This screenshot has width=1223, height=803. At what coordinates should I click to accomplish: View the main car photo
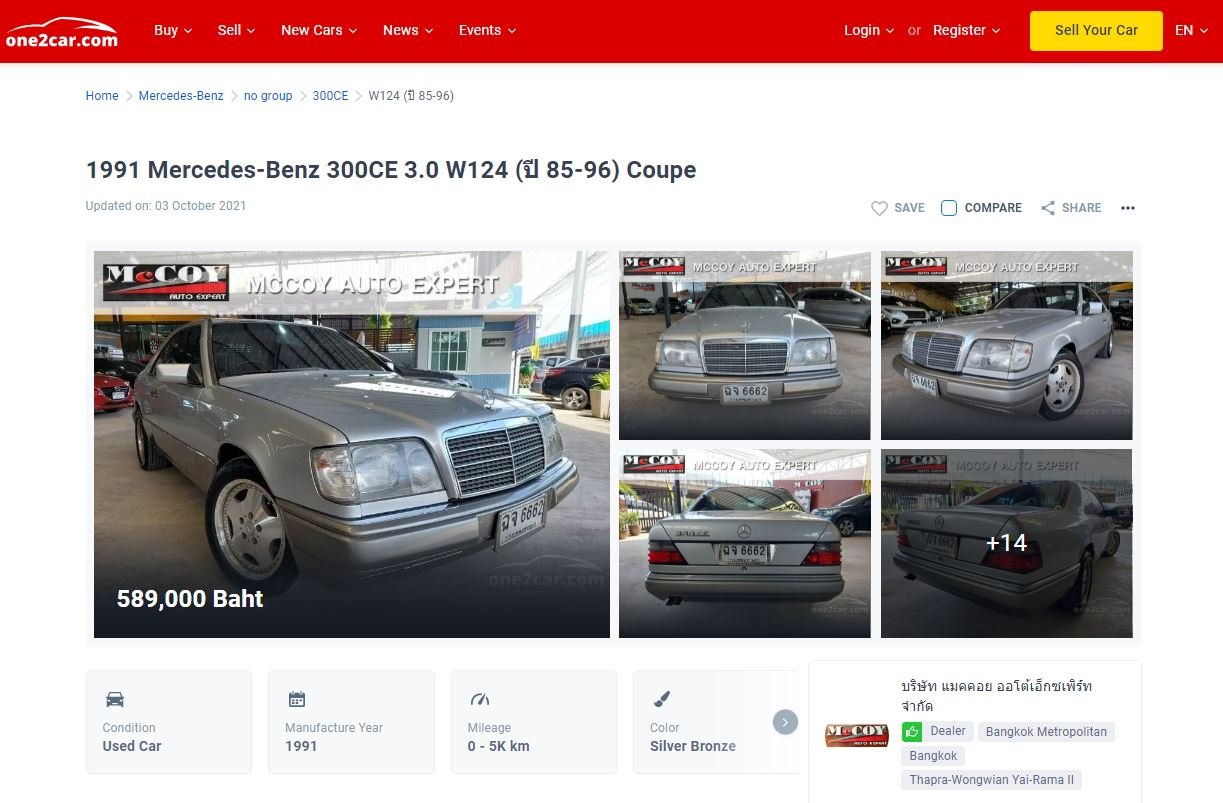pos(352,444)
